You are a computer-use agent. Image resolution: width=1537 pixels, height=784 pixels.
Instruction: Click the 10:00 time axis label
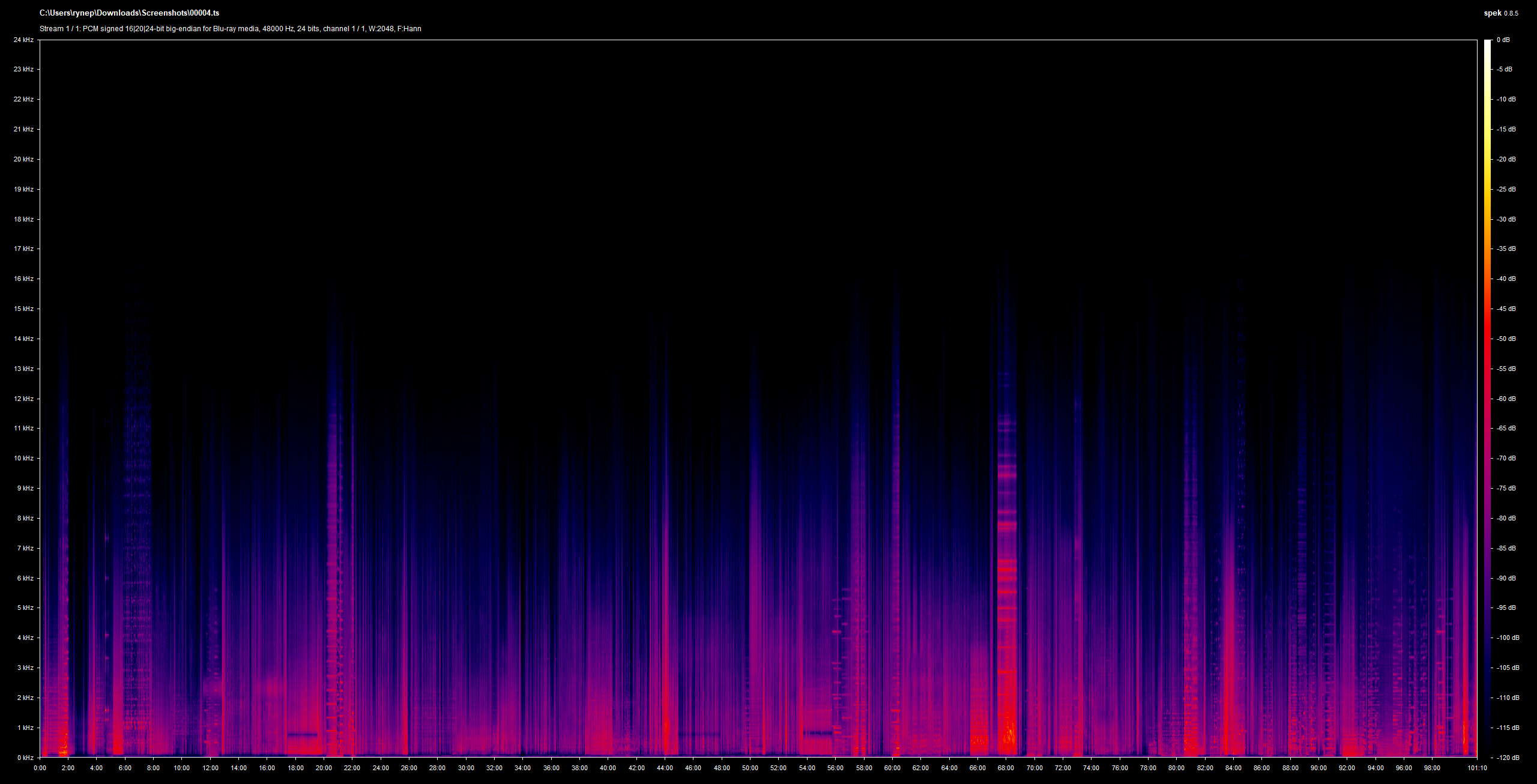[182, 768]
